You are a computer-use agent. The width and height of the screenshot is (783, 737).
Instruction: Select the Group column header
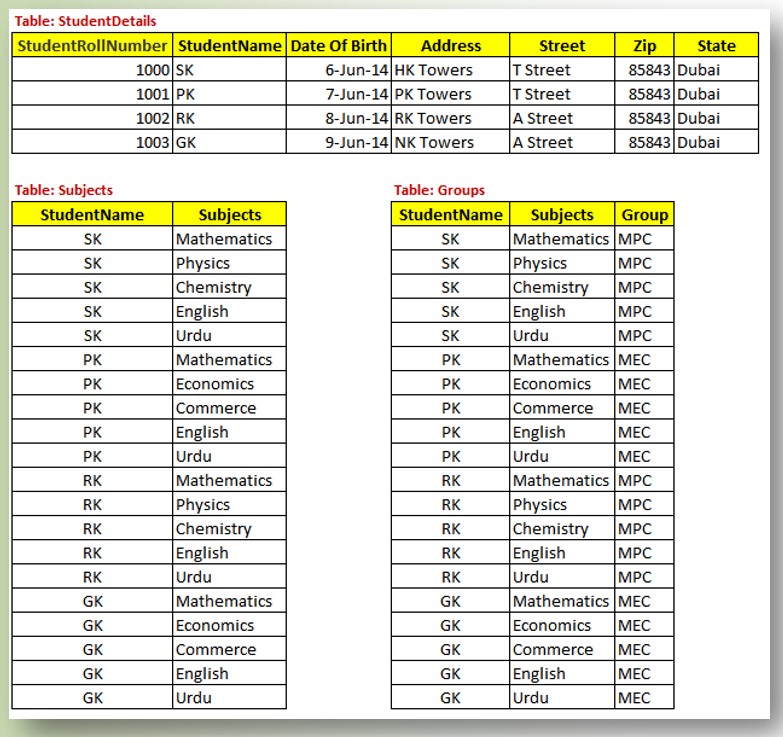(644, 214)
